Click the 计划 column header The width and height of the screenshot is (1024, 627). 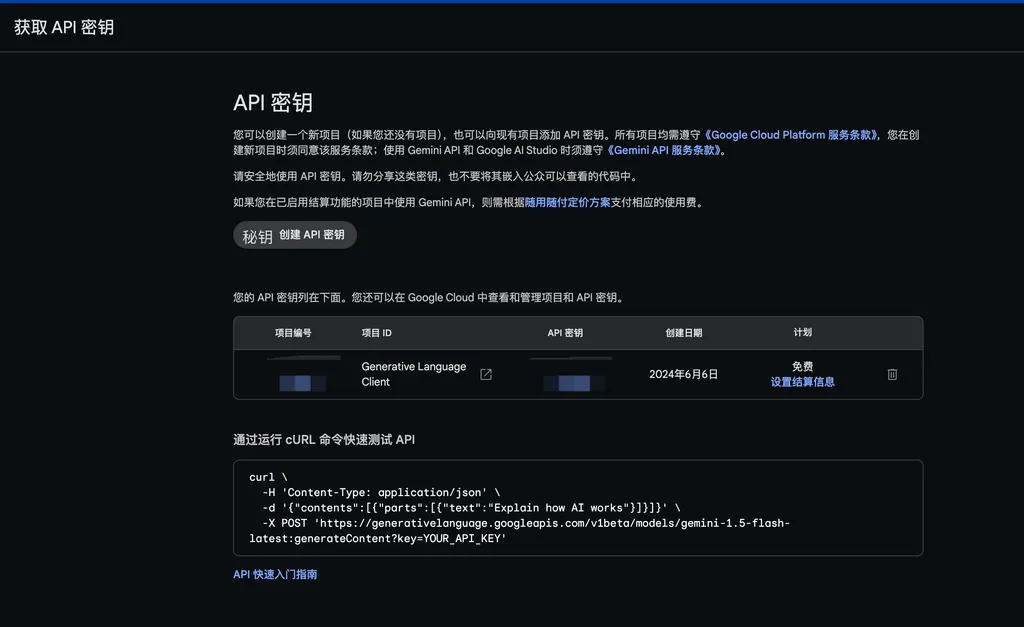click(803, 332)
